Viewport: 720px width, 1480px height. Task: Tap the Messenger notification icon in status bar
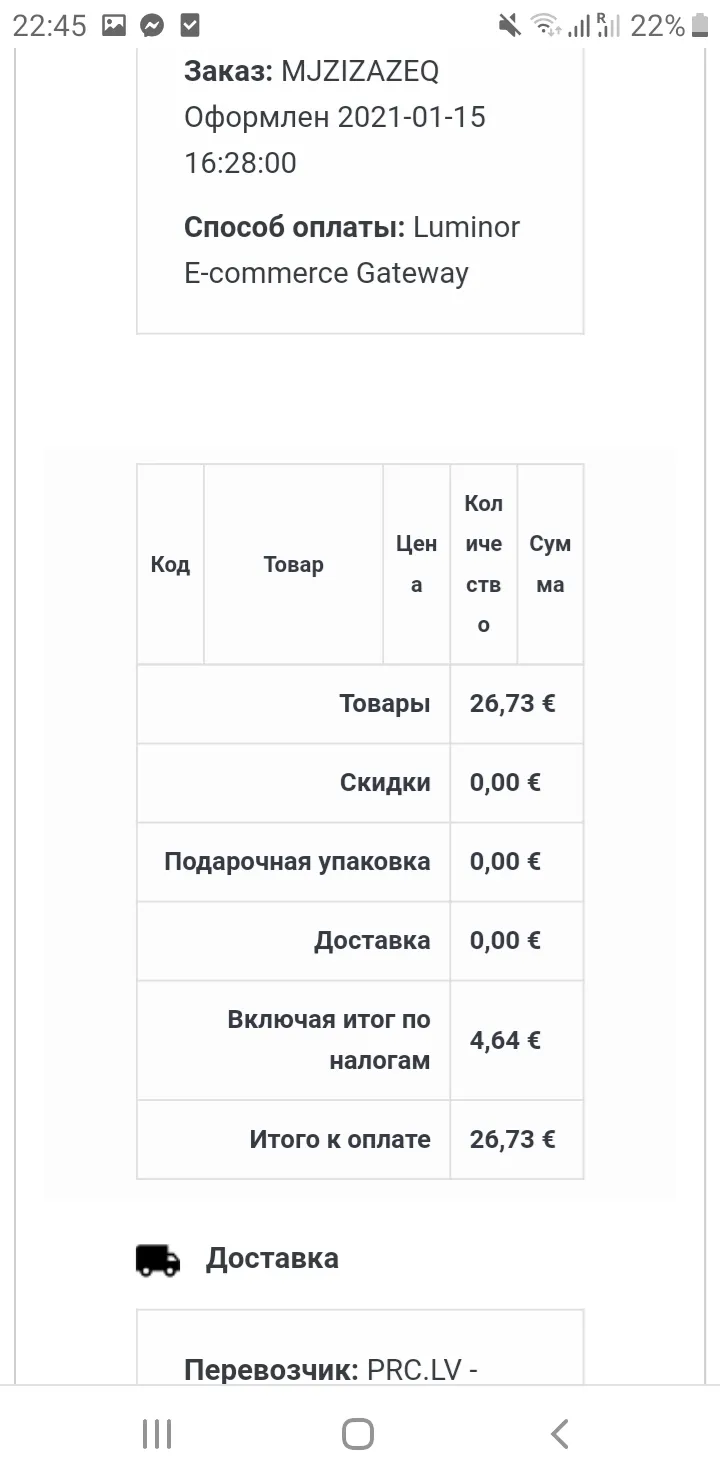(152, 26)
